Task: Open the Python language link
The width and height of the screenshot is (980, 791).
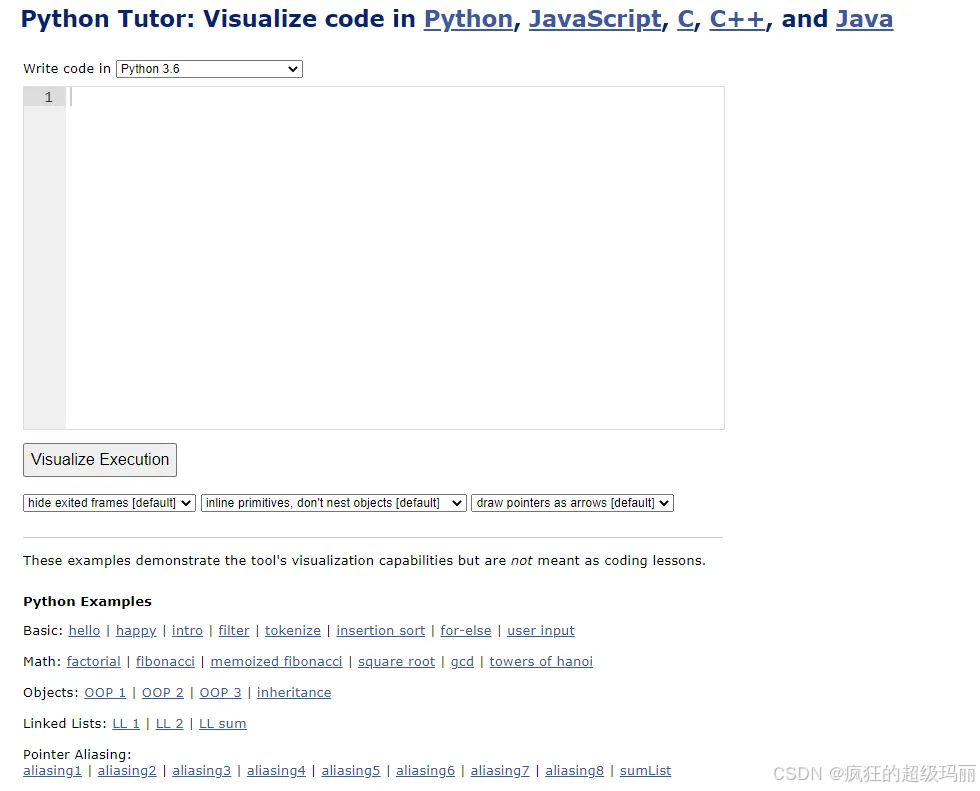Action: pos(468,19)
